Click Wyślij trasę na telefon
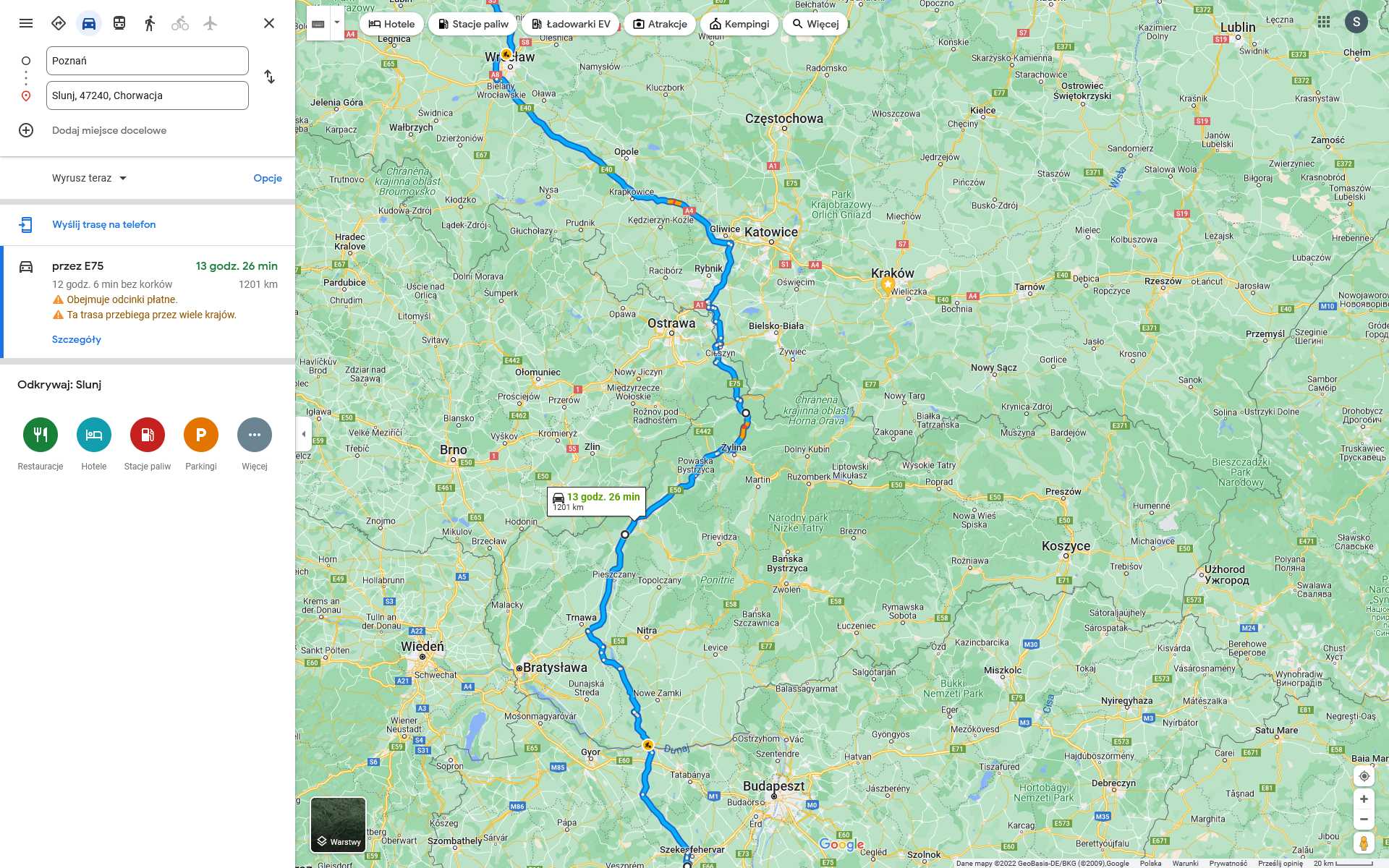 (x=104, y=224)
